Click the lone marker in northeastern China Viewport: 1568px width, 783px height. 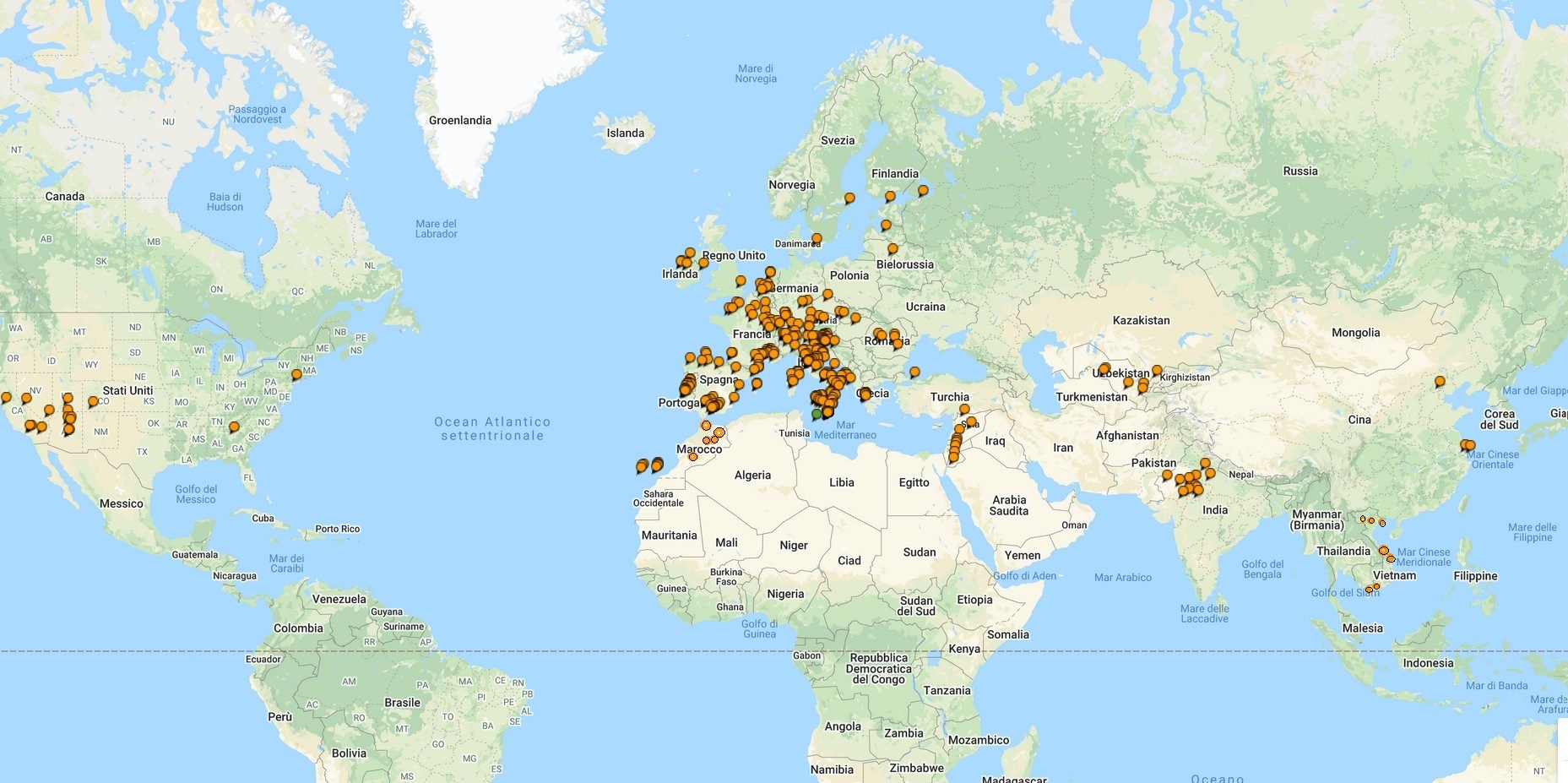tap(1440, 382)
